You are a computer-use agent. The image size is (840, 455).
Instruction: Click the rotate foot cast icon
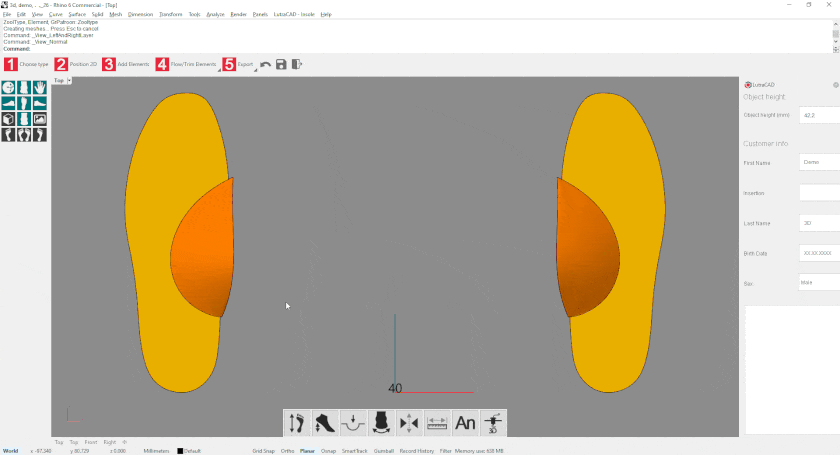pos(381,423)
